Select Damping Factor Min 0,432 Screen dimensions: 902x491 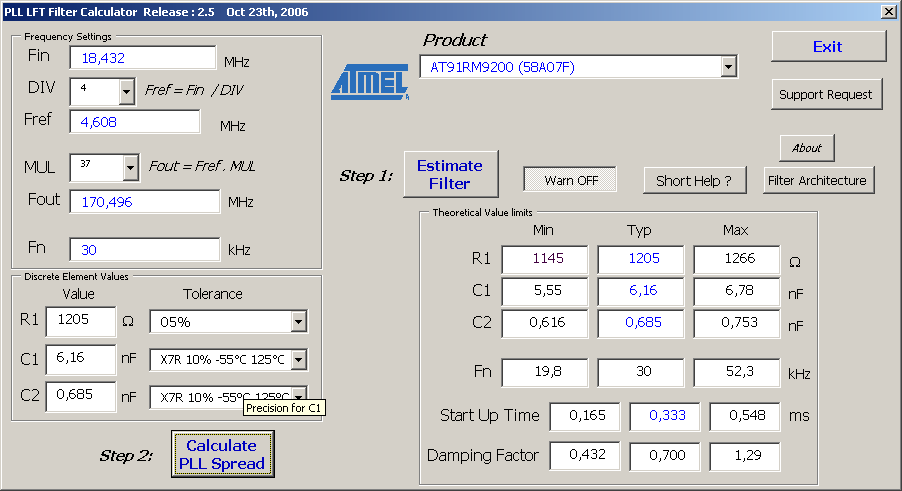585,456
